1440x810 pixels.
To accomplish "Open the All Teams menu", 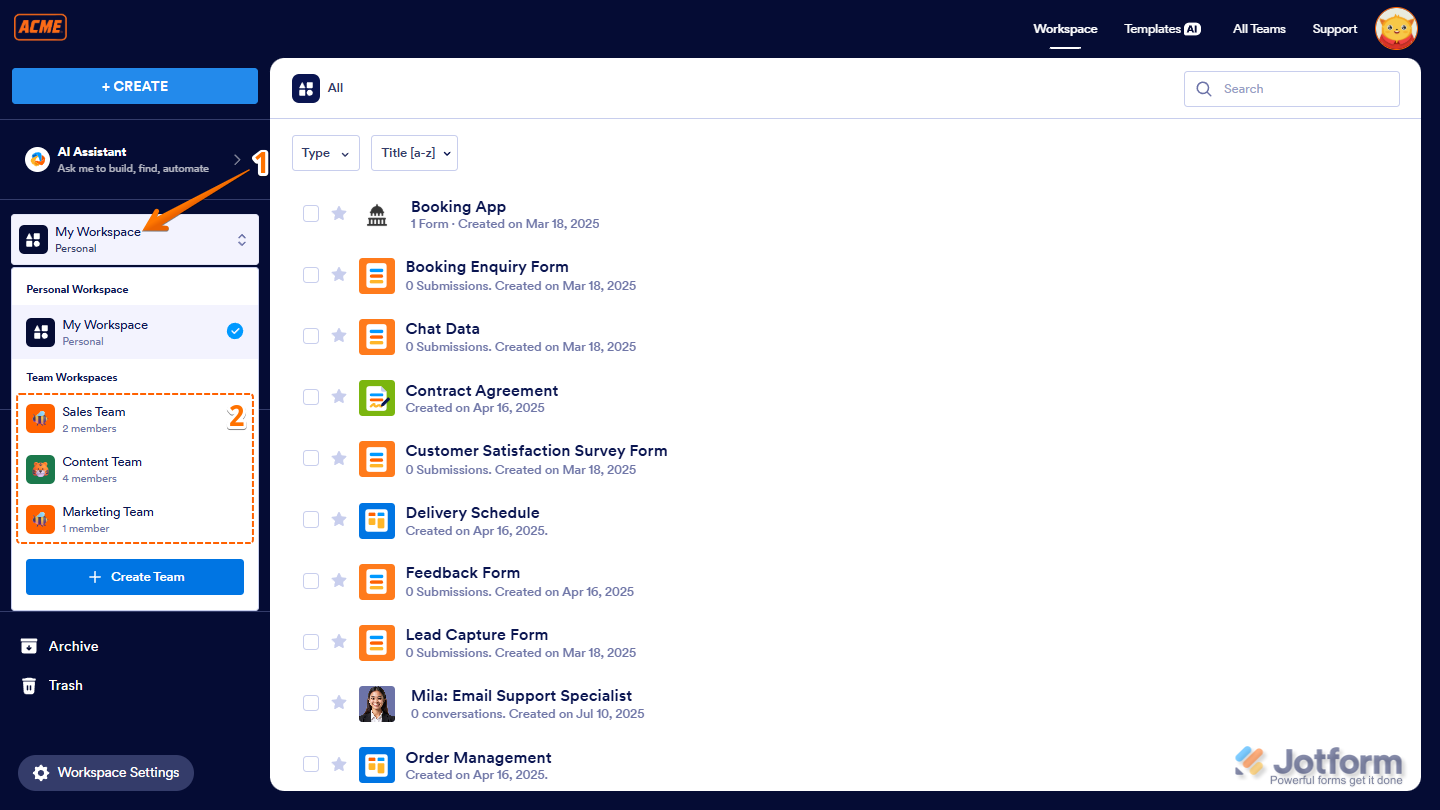I will click(x=1259, y=29).
